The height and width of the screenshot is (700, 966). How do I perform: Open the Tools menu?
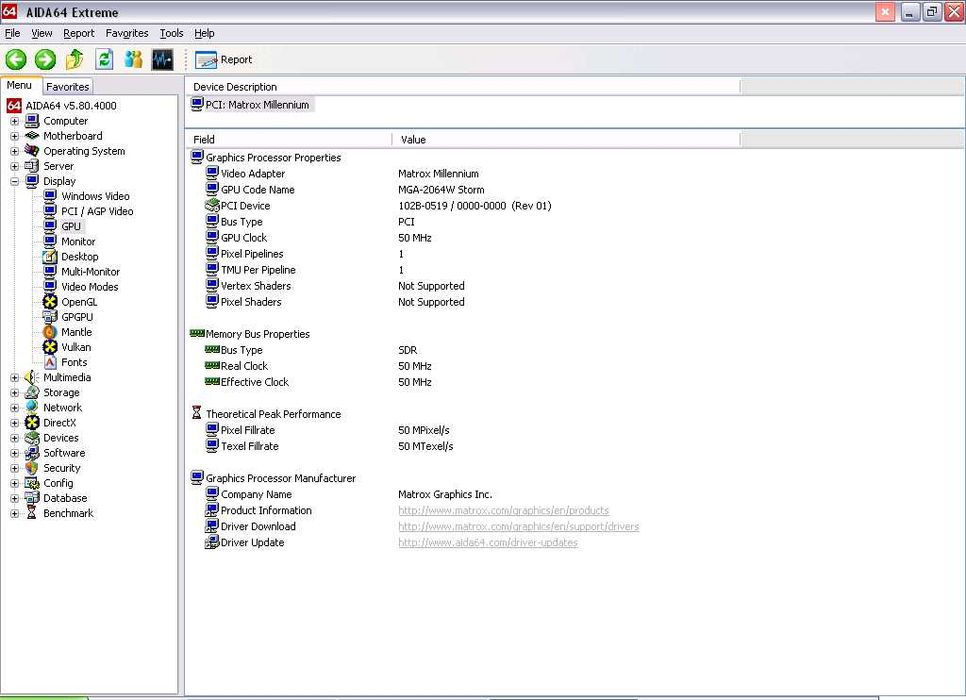171,33
